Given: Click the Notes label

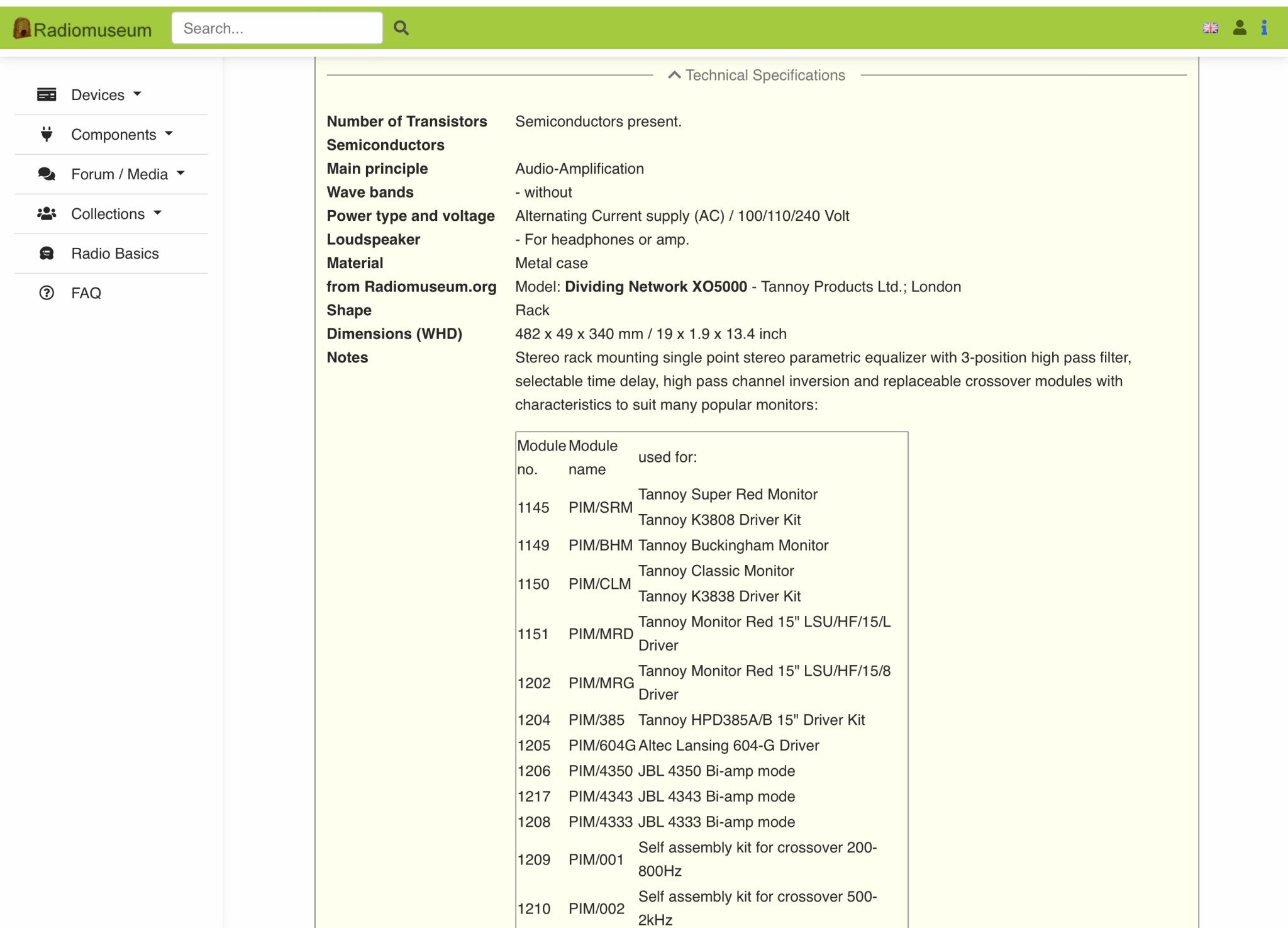Looking at the screenshot, I should click(x=347, y=357).
